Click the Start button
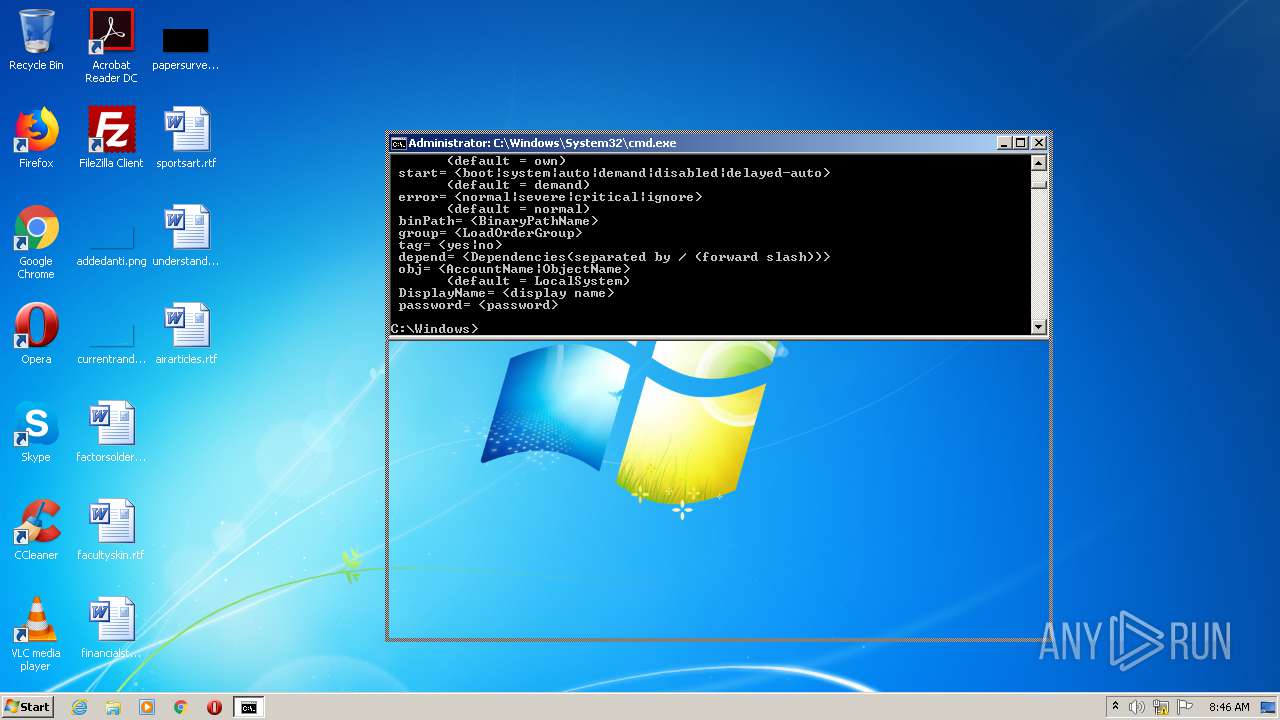Viewport: 1280px width, 720px height. click(x=28, y=707)
